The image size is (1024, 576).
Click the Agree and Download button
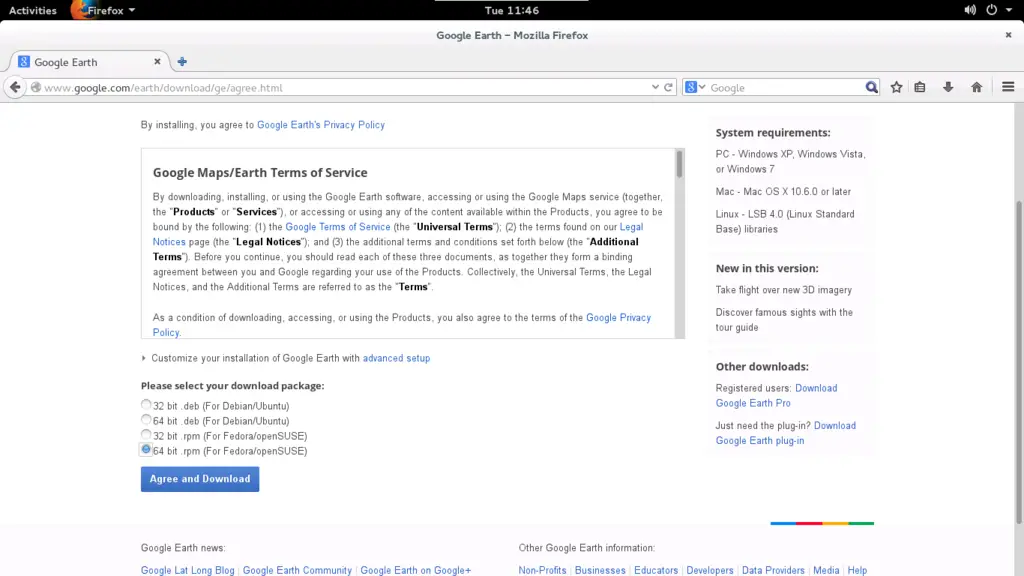(200, 479)
